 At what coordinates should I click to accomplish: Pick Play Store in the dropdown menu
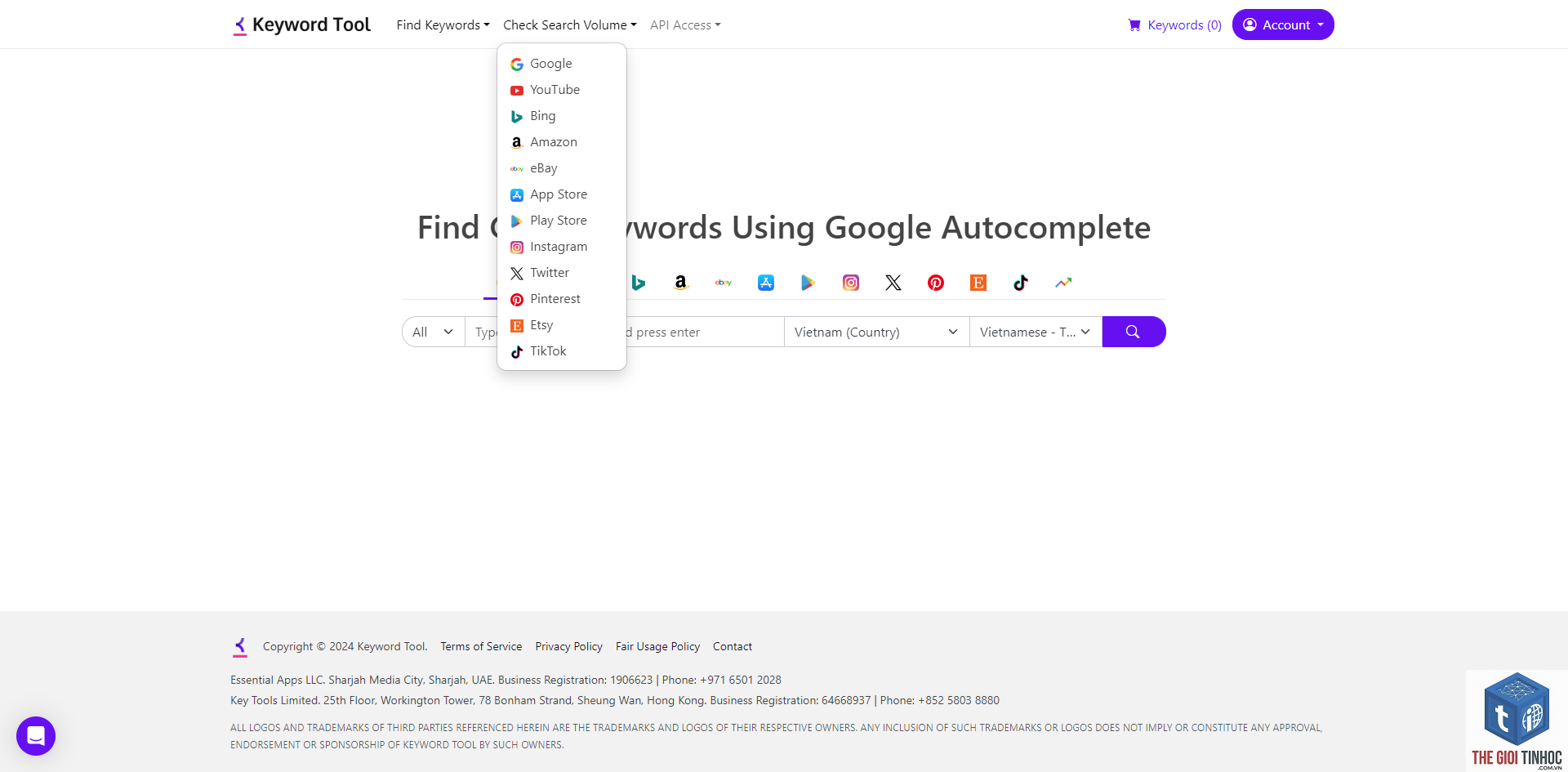point(562,221)
